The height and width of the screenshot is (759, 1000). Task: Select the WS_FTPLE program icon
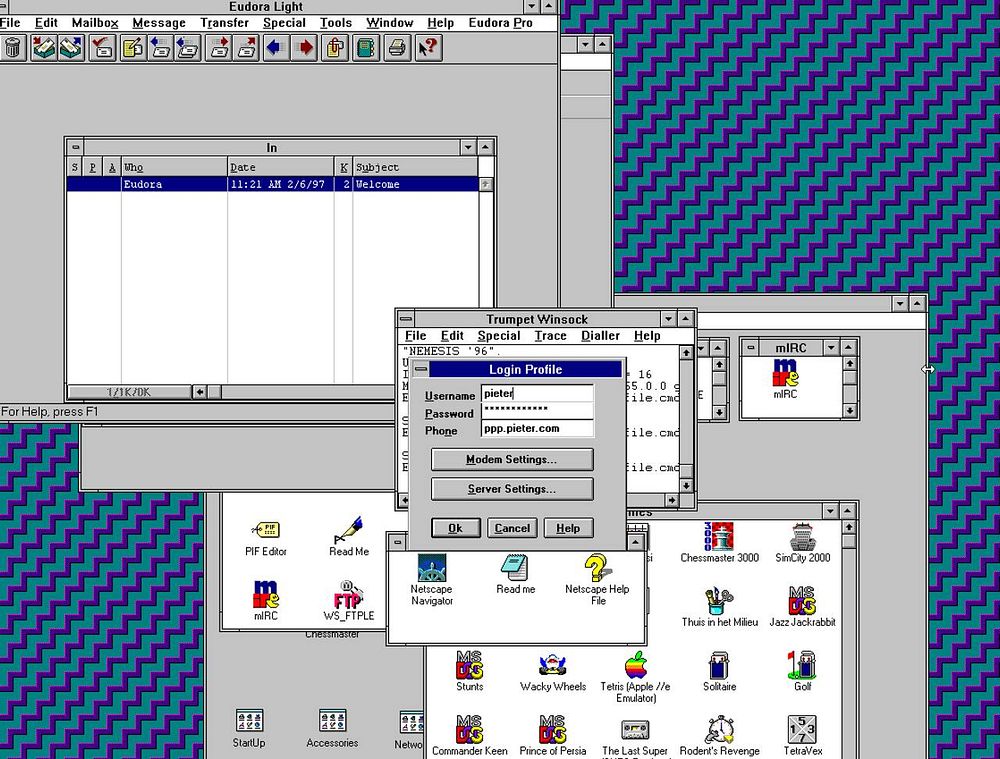pos(349,600)
